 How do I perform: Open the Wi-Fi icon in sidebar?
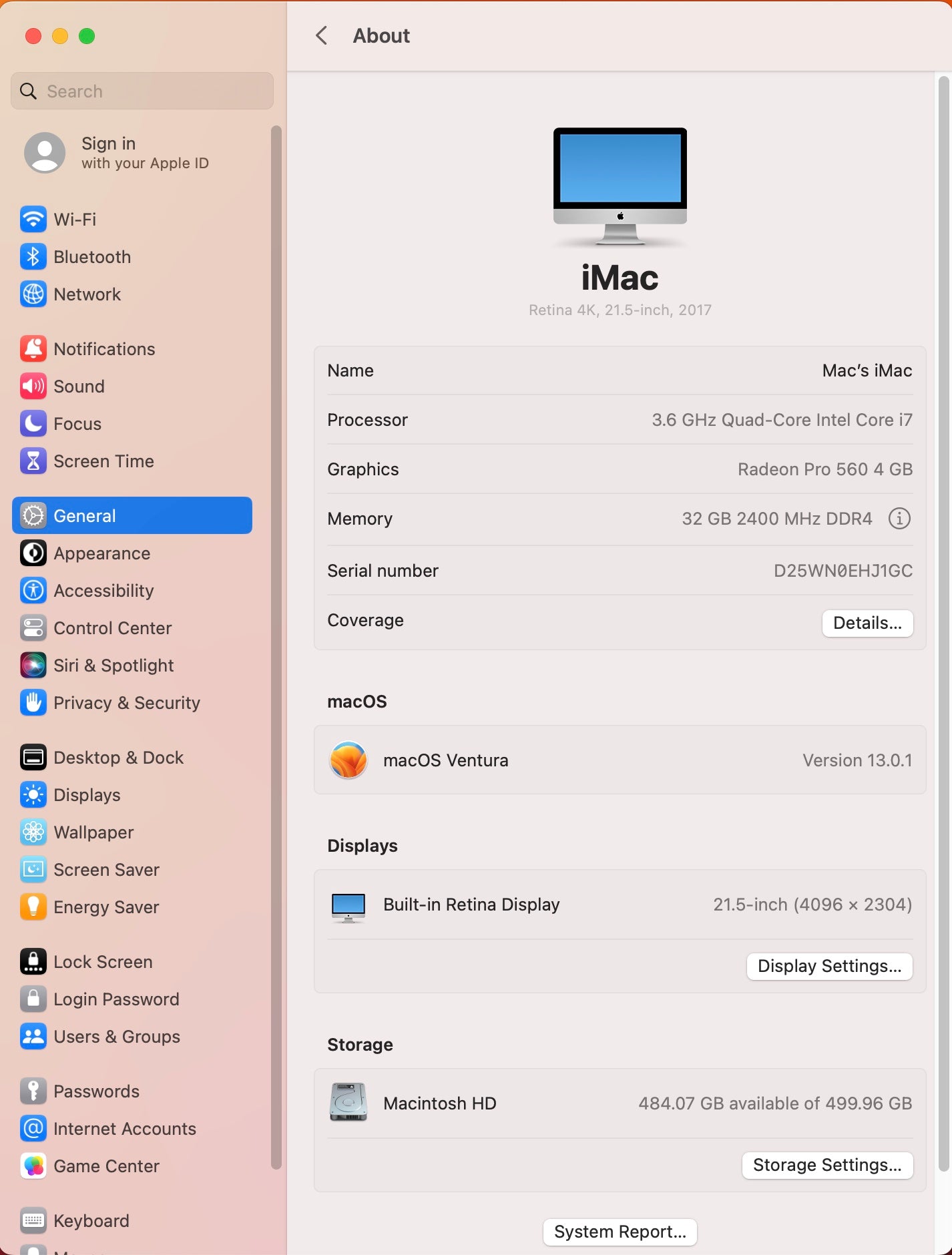click(33, 219)
